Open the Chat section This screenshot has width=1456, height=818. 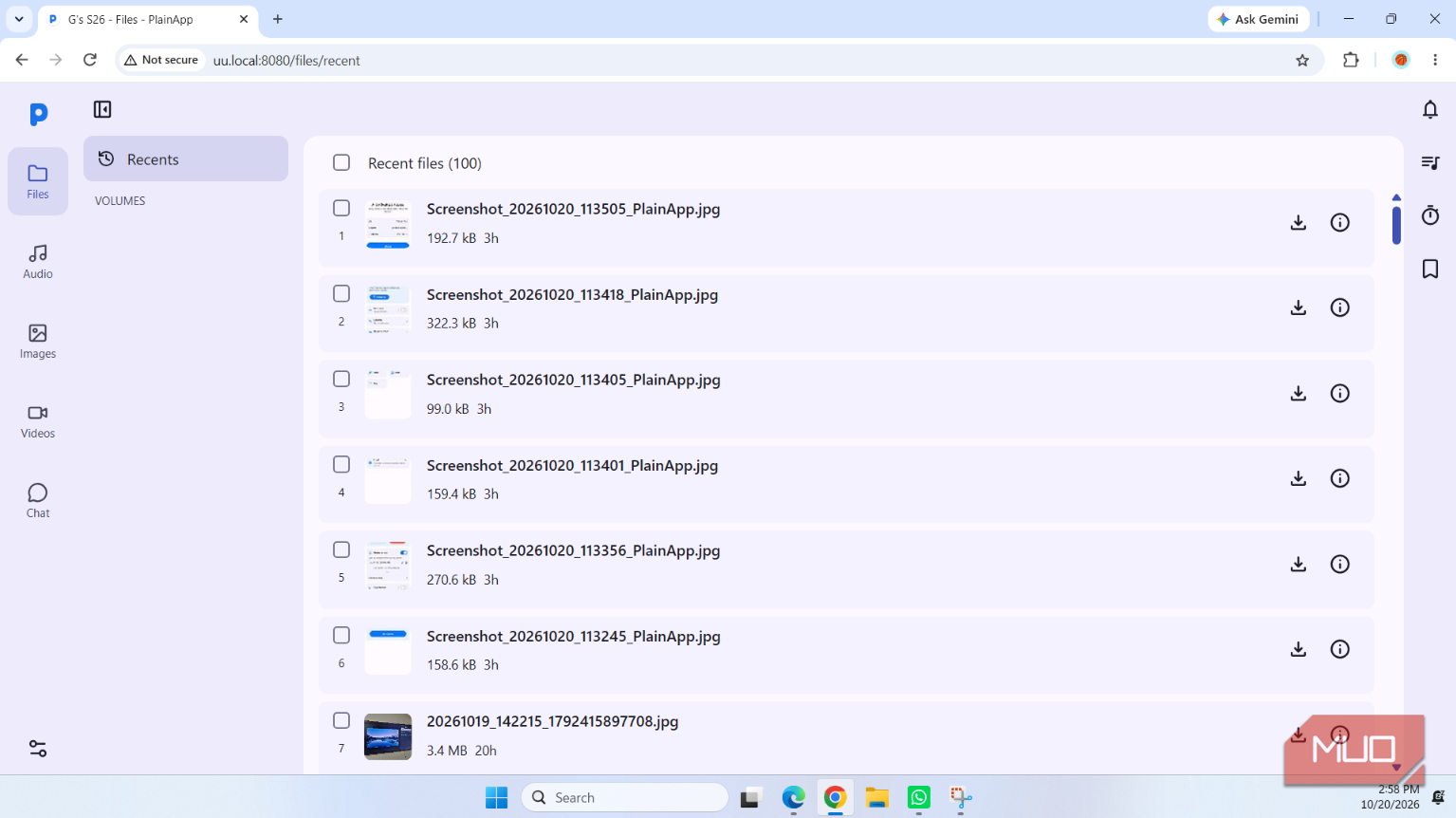point(38,500)
